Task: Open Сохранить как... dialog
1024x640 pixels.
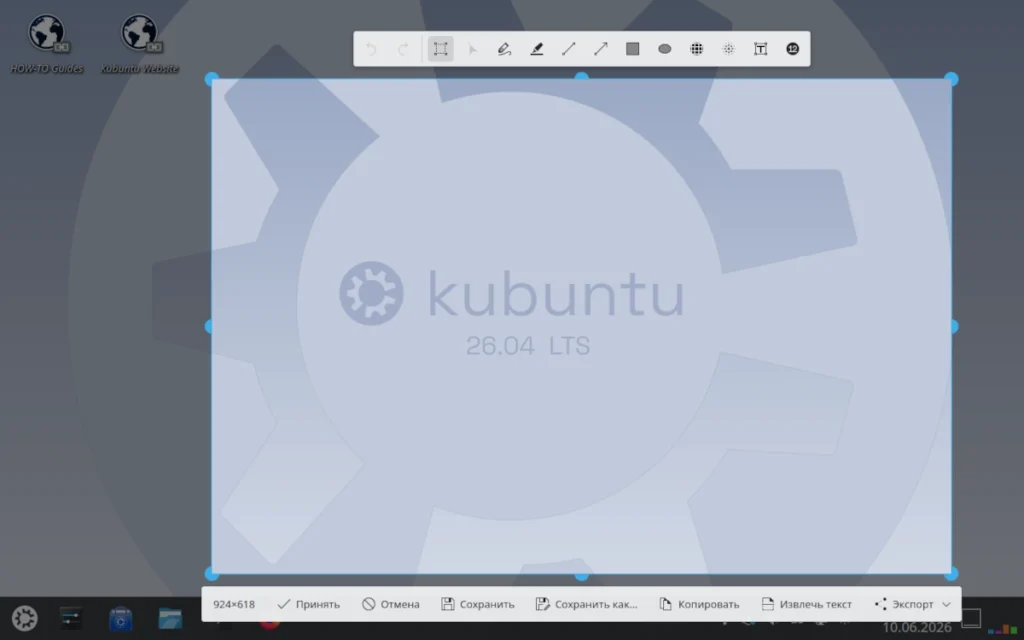Action: click(x=586, y=604)
